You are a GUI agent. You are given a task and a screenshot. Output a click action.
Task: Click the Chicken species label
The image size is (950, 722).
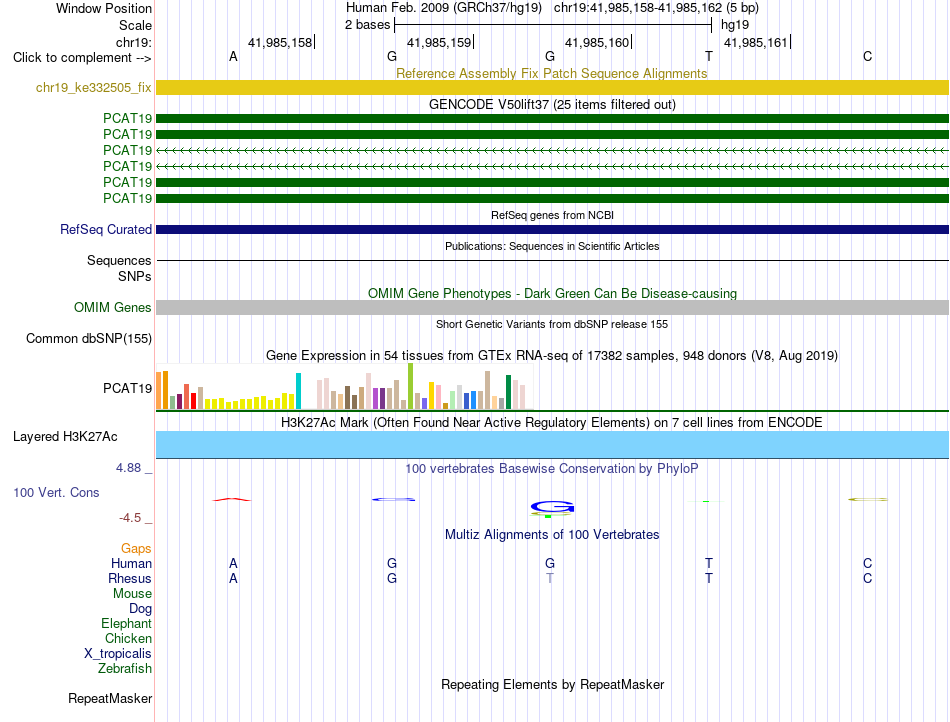[128, 638]
